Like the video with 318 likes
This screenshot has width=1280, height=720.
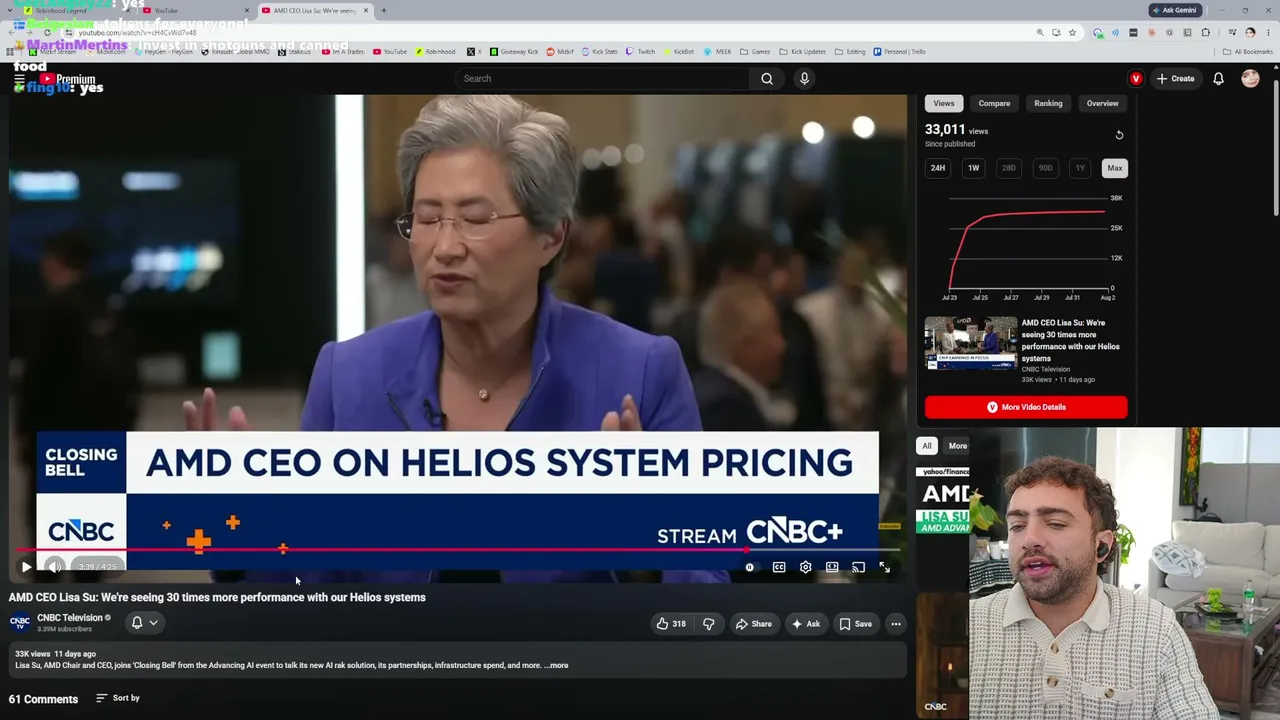[x=671, y=624]
